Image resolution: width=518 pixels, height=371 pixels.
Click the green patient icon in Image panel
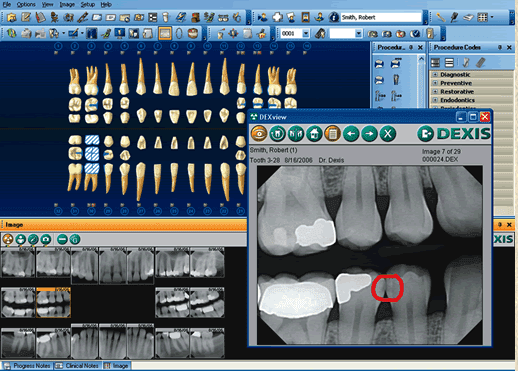pos(21,239)
